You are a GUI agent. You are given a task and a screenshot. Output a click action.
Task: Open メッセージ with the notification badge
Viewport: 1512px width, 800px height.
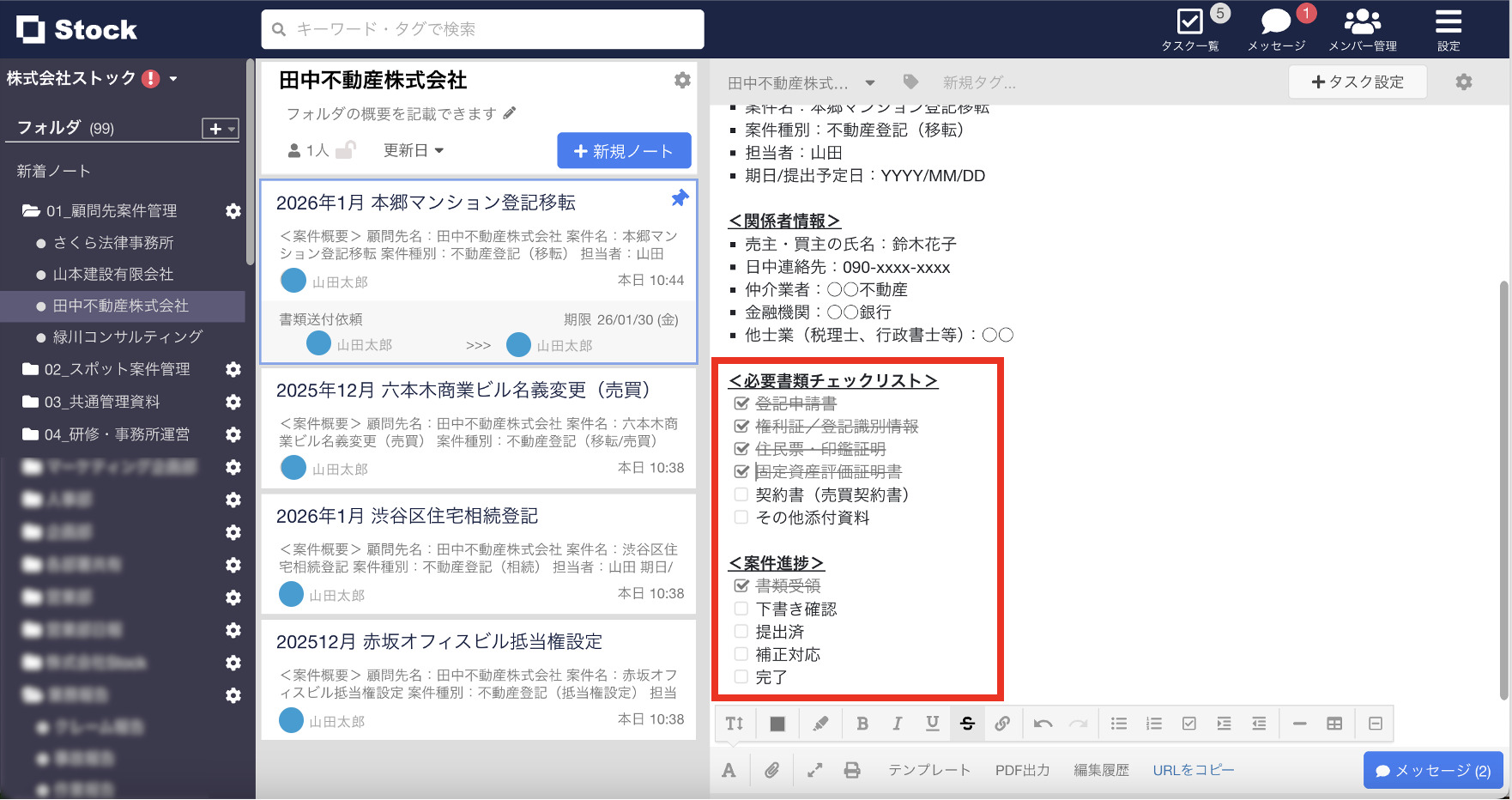(1275, 28)
